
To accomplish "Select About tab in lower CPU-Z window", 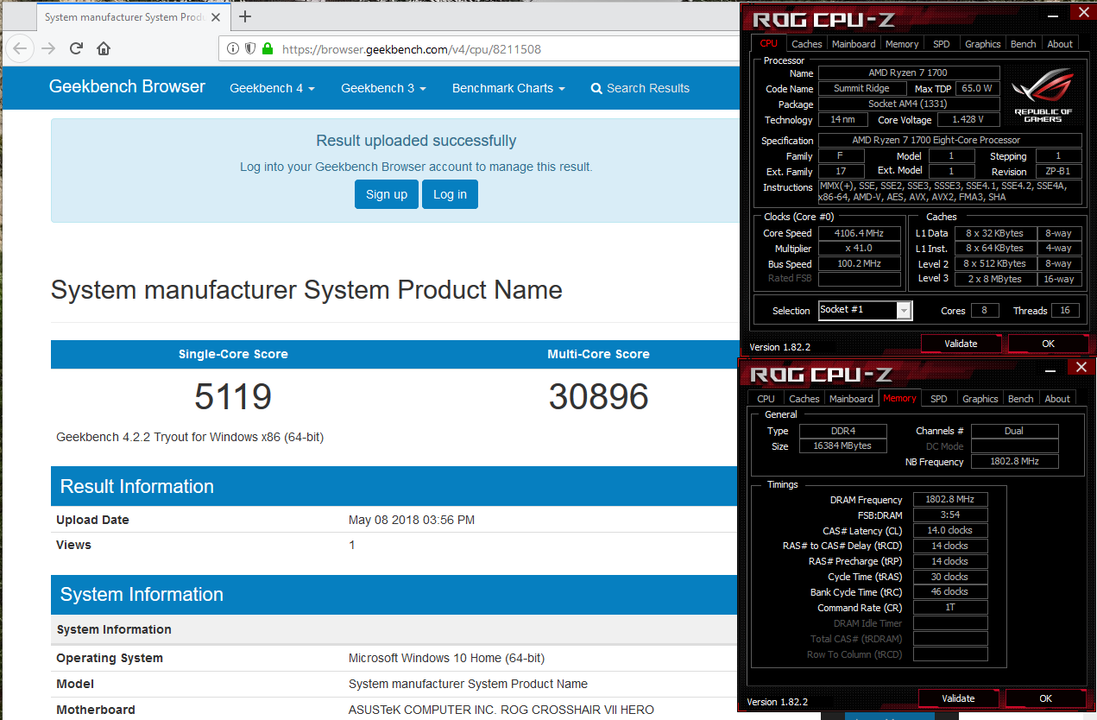I will (x=1056, y=398).
